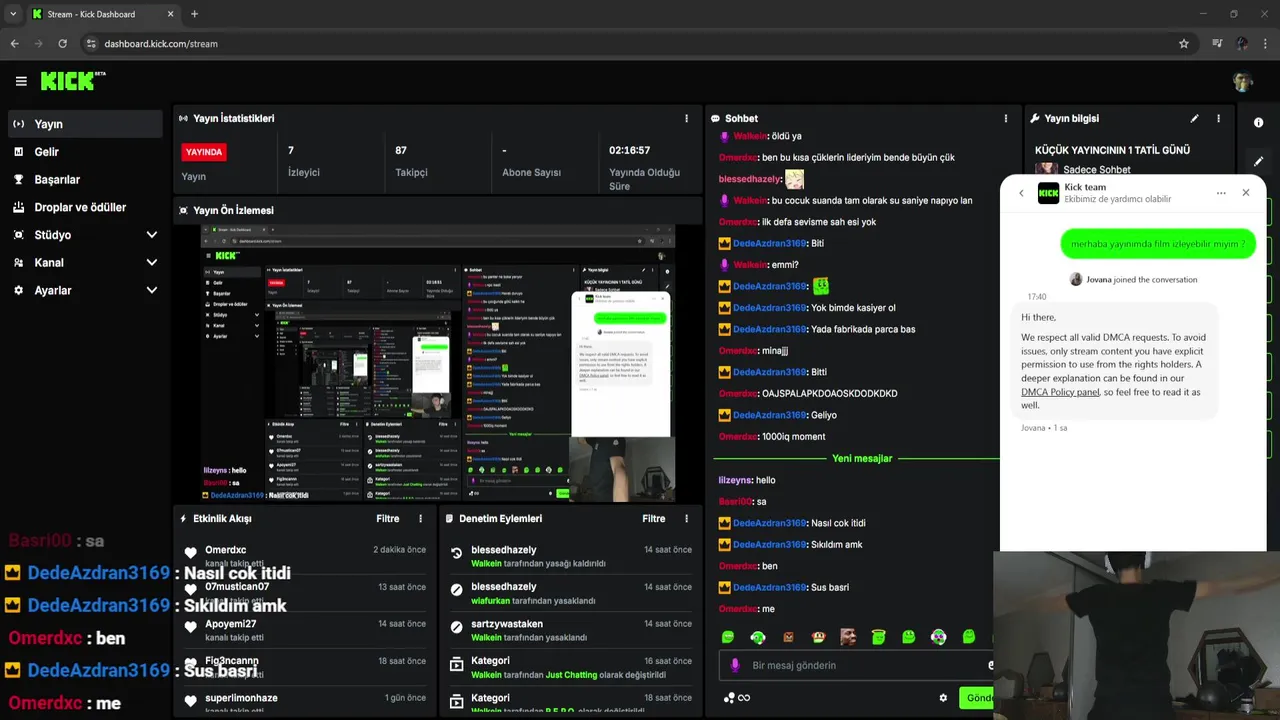Viewport: 1280px width, 720px height.
Task: Open the Etkinlik Akışı three-dot menu
Action: (420, 519)
